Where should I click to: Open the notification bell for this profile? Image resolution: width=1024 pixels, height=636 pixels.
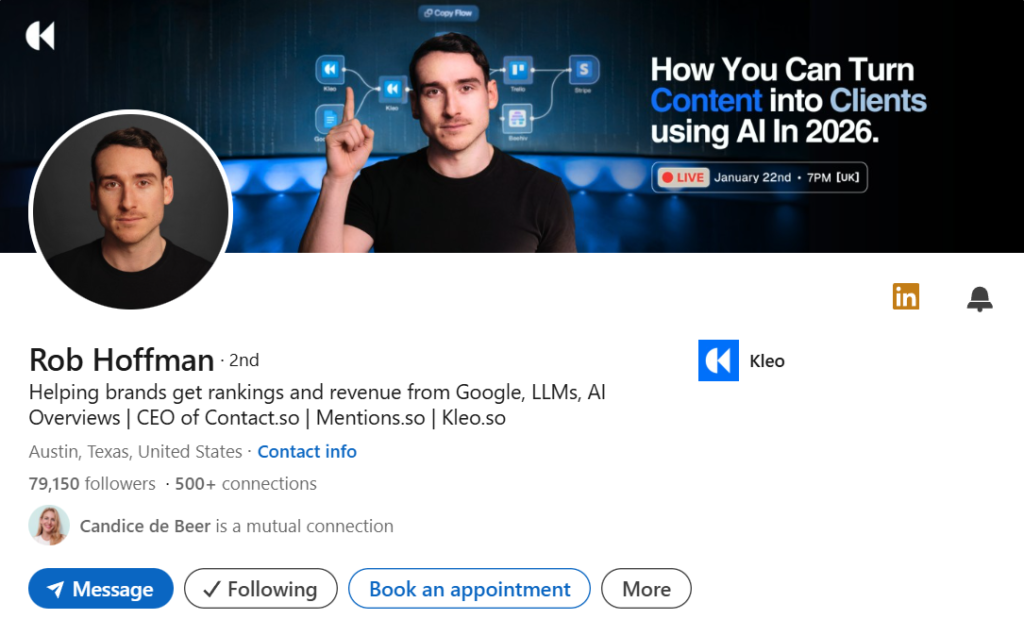(979, 298)
